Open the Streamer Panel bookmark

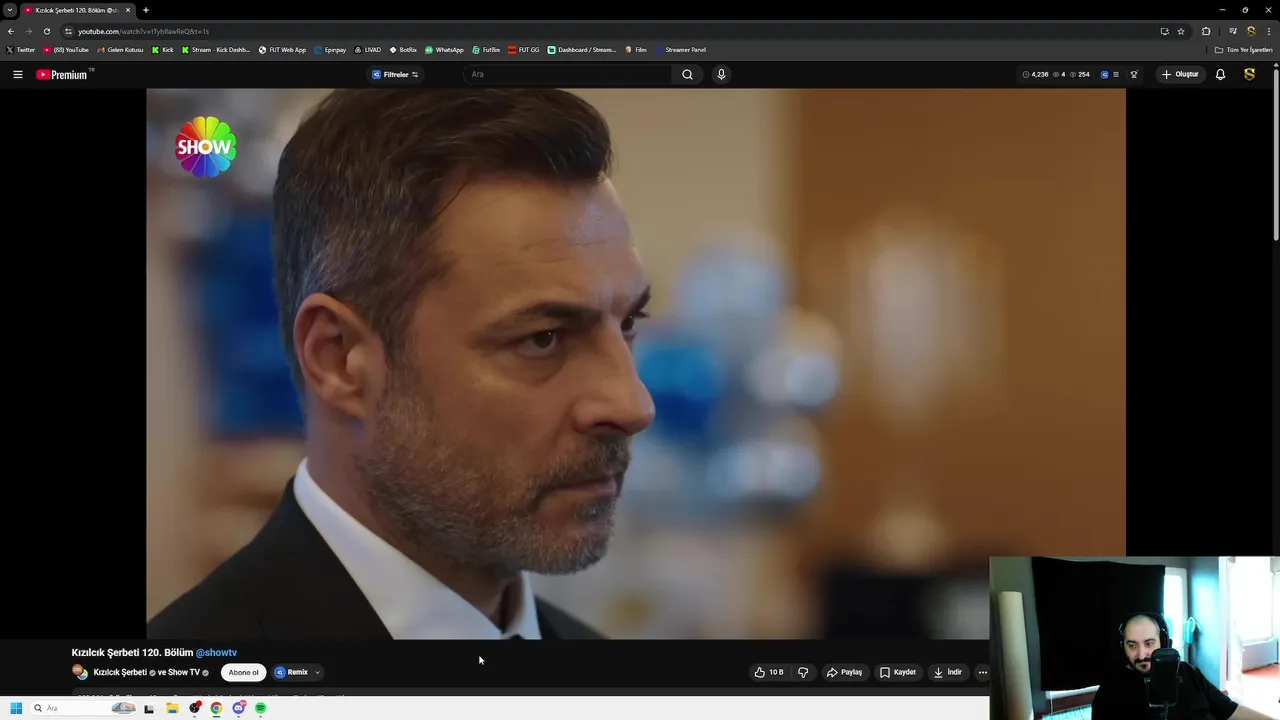point(680,49)
